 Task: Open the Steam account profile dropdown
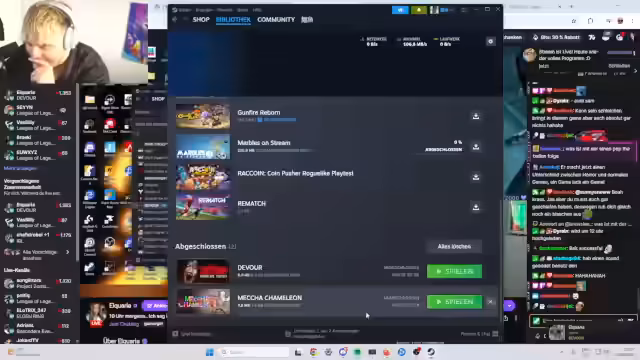click(x=444, y=10)
